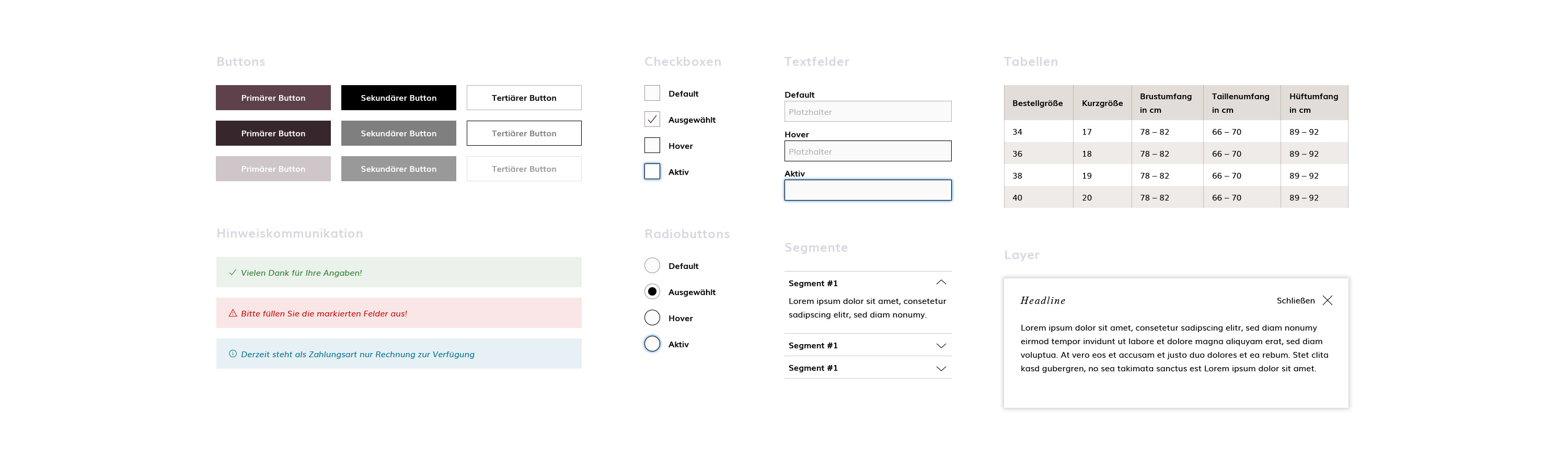Click the Default Platzhalter text field
The width and height of the screenshot is (1568, 470).
point(868,112)
